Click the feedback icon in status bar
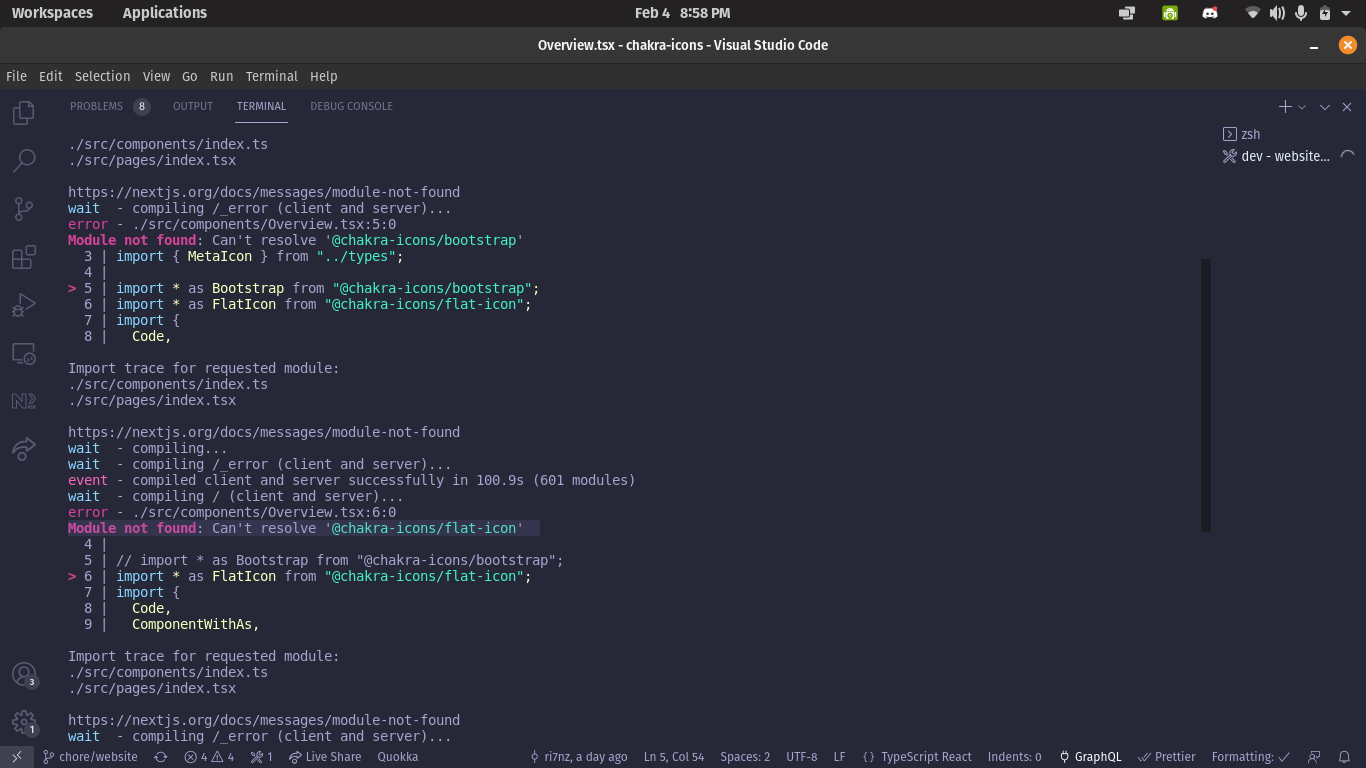This screenshot has width=1366, height=768. coord(1314,757)
